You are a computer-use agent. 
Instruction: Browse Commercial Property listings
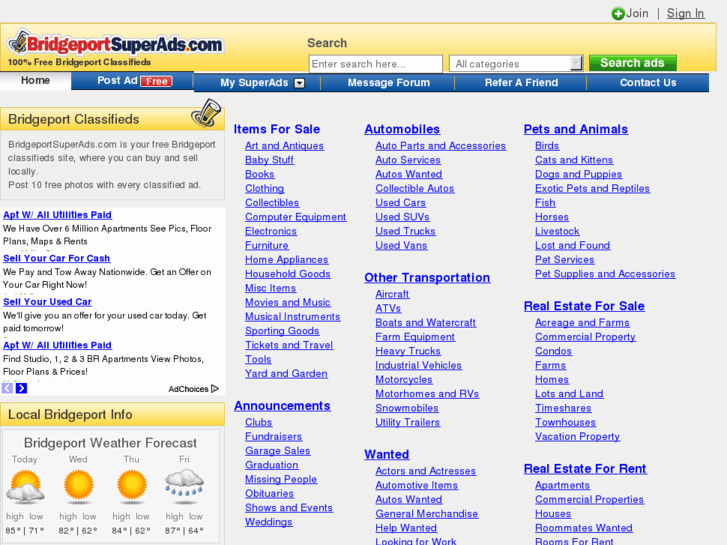pyautogui.click(x=585, y=337)
